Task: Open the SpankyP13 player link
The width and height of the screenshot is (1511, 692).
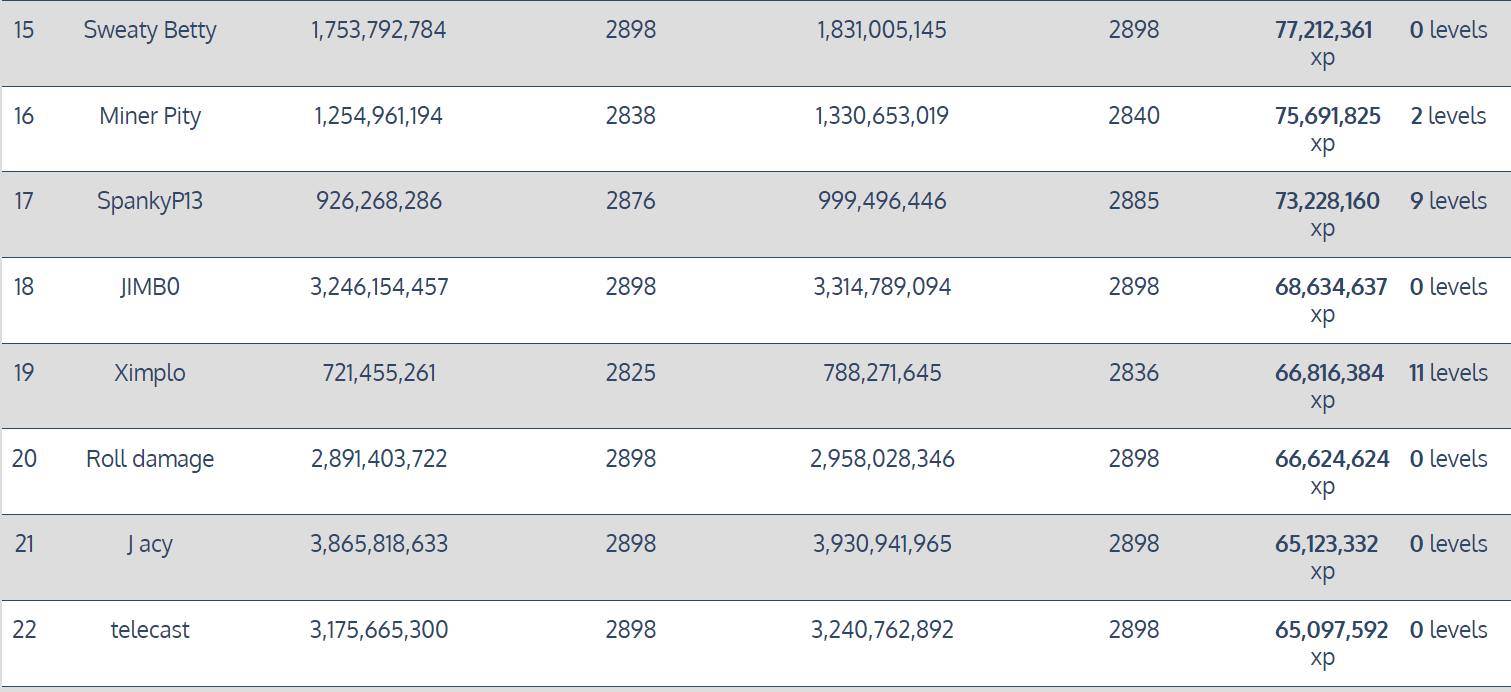Action: (150, 201)
